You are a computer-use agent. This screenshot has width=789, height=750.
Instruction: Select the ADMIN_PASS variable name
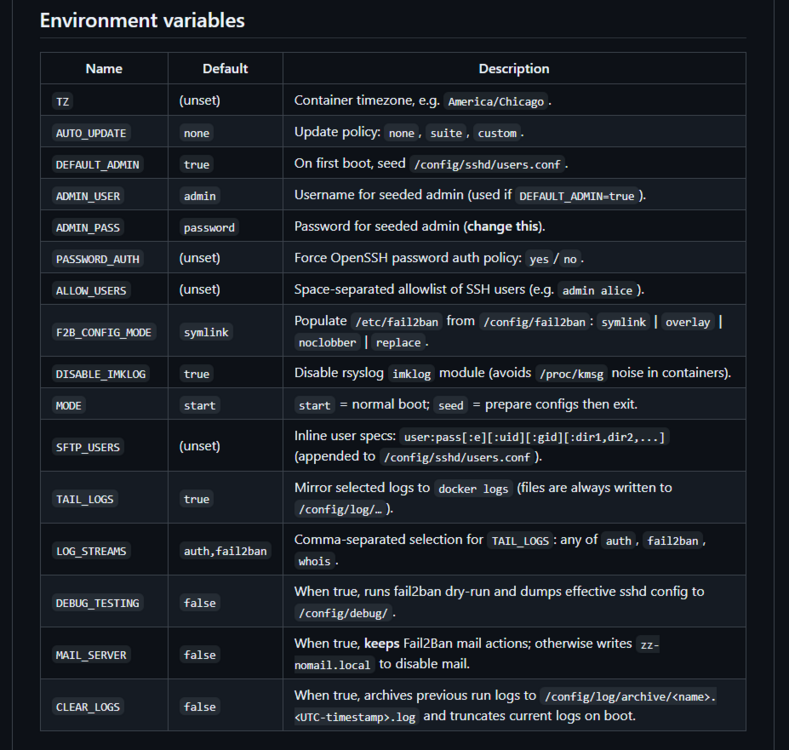pos(88,228)
